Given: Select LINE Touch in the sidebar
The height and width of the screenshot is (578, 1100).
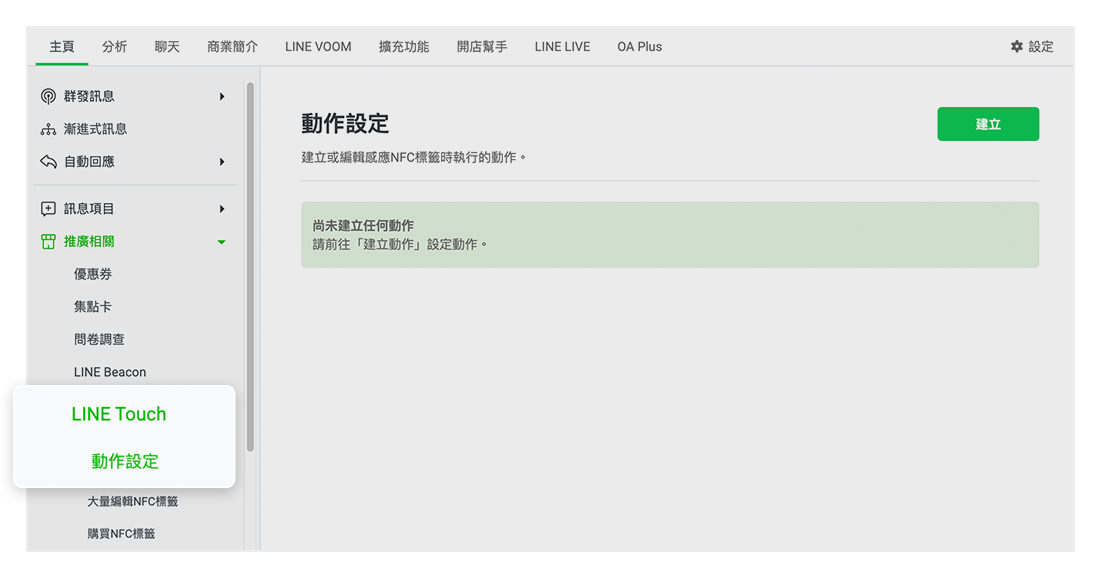Looking at the screenshot, I should (119, 414).
